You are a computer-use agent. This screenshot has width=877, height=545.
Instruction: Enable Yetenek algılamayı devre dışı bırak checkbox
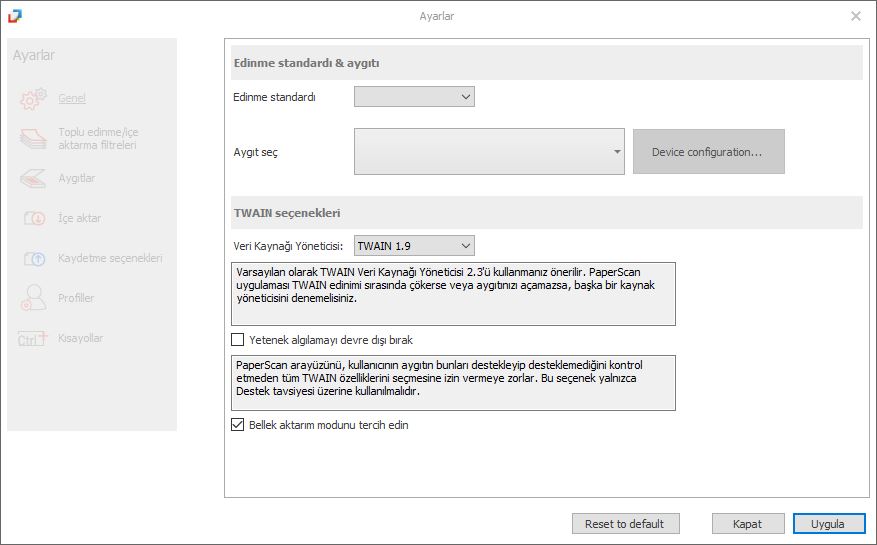238,340
